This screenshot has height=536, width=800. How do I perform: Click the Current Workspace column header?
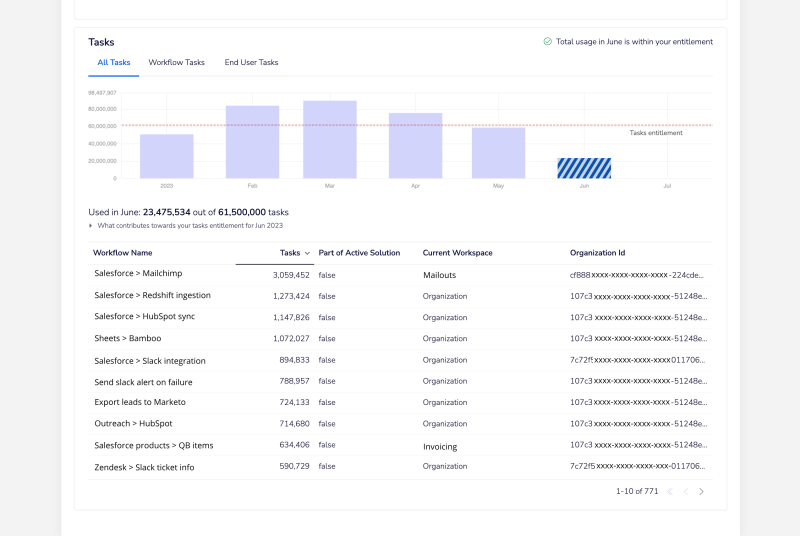click(x=457, y=253)
